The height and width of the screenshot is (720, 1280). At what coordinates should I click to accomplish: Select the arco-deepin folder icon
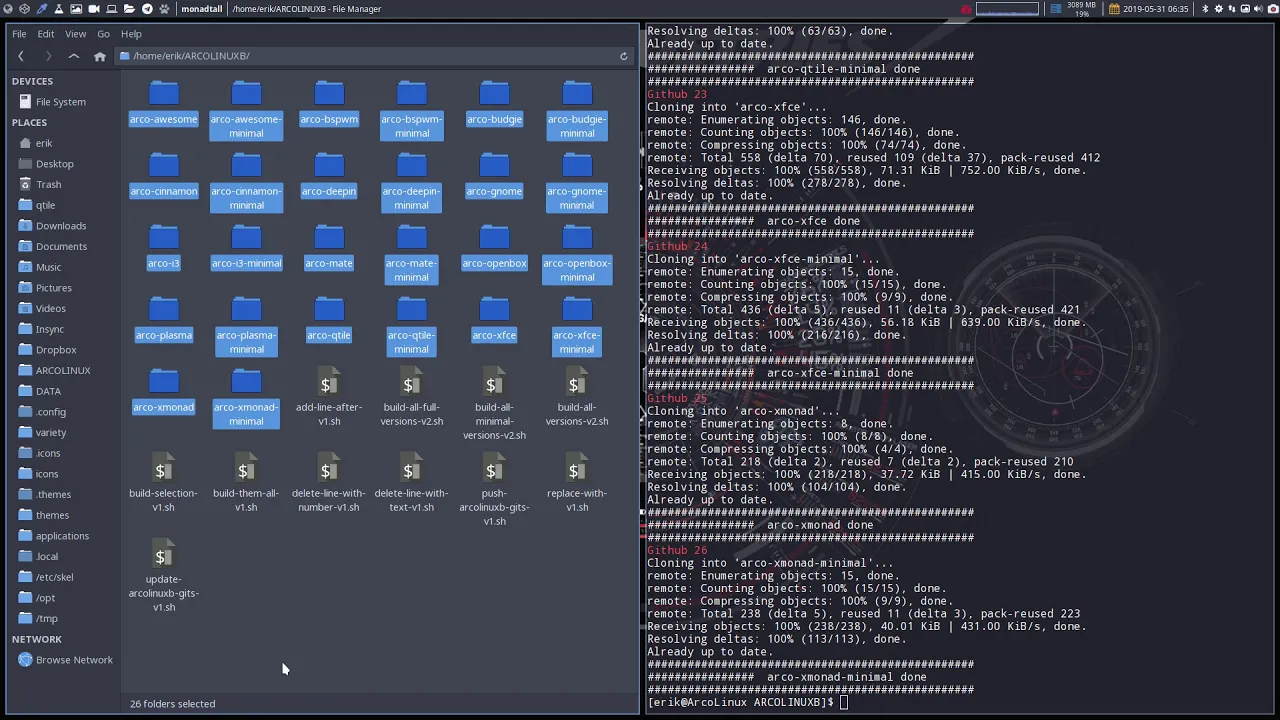click(329, 166)
